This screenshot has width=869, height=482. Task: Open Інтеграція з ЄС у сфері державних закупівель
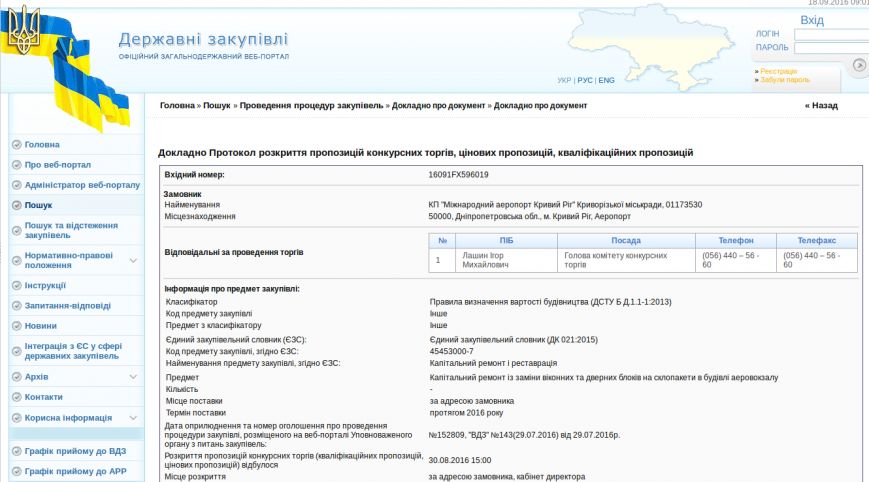click(73, 351)
